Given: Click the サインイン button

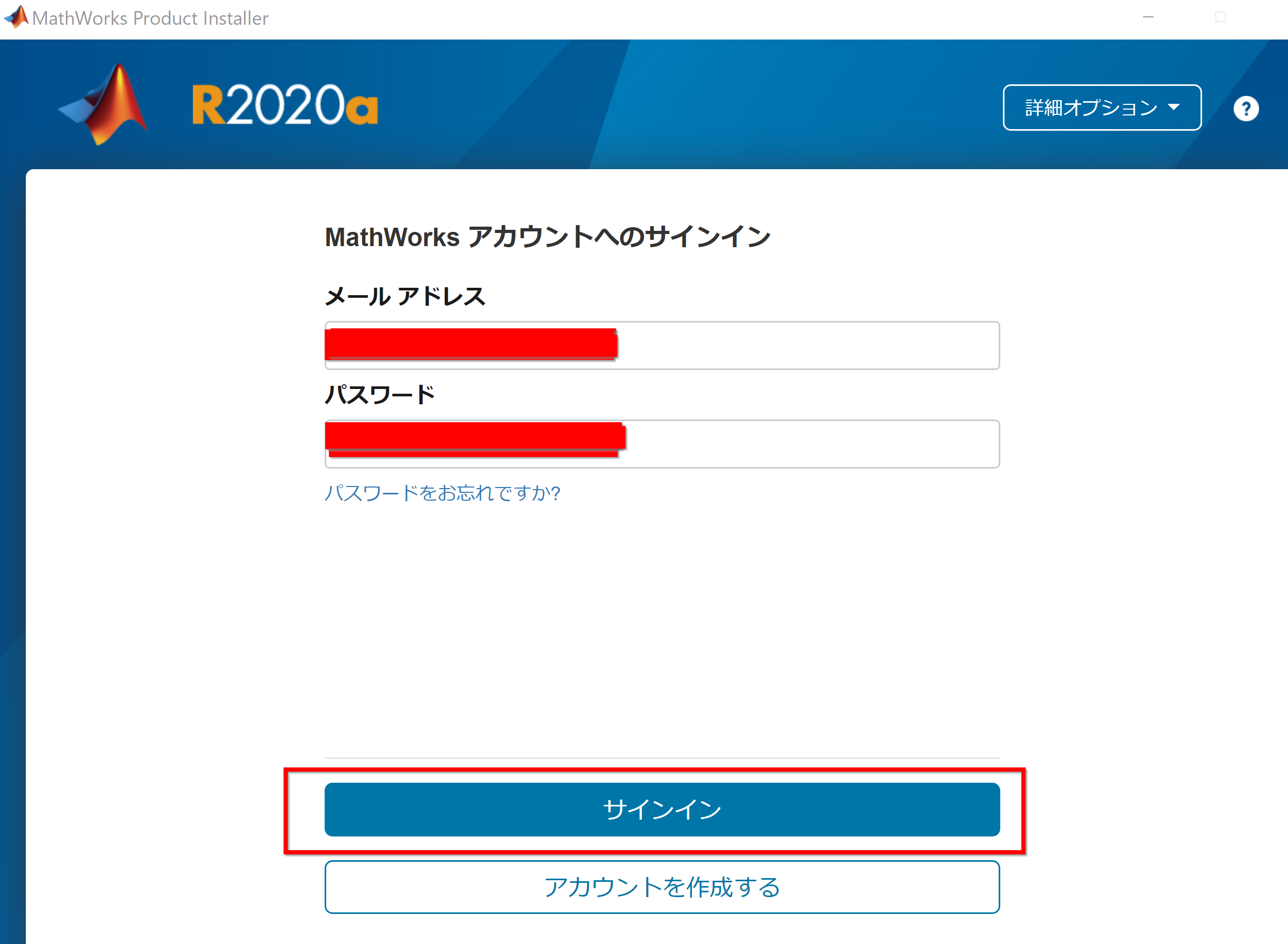Looking at the screenshot, I should pos(662,809).
